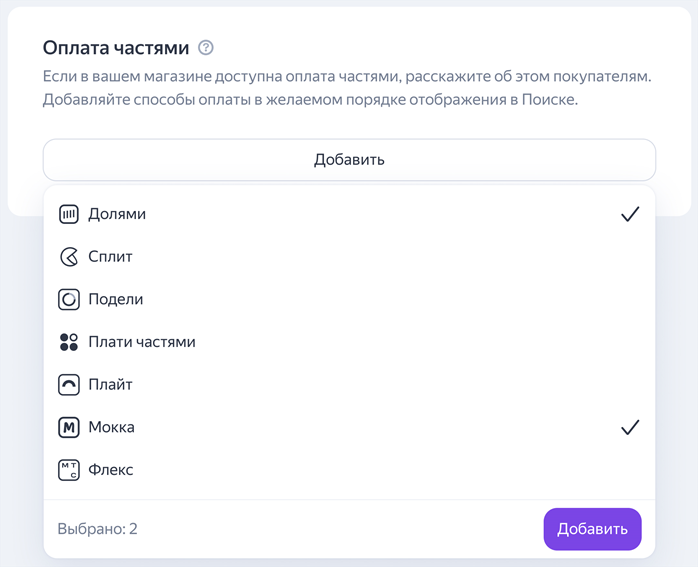Deselect the Мокка label text
Screen dimensions: 698x567
pyautogui.click(x=111, y=428)
